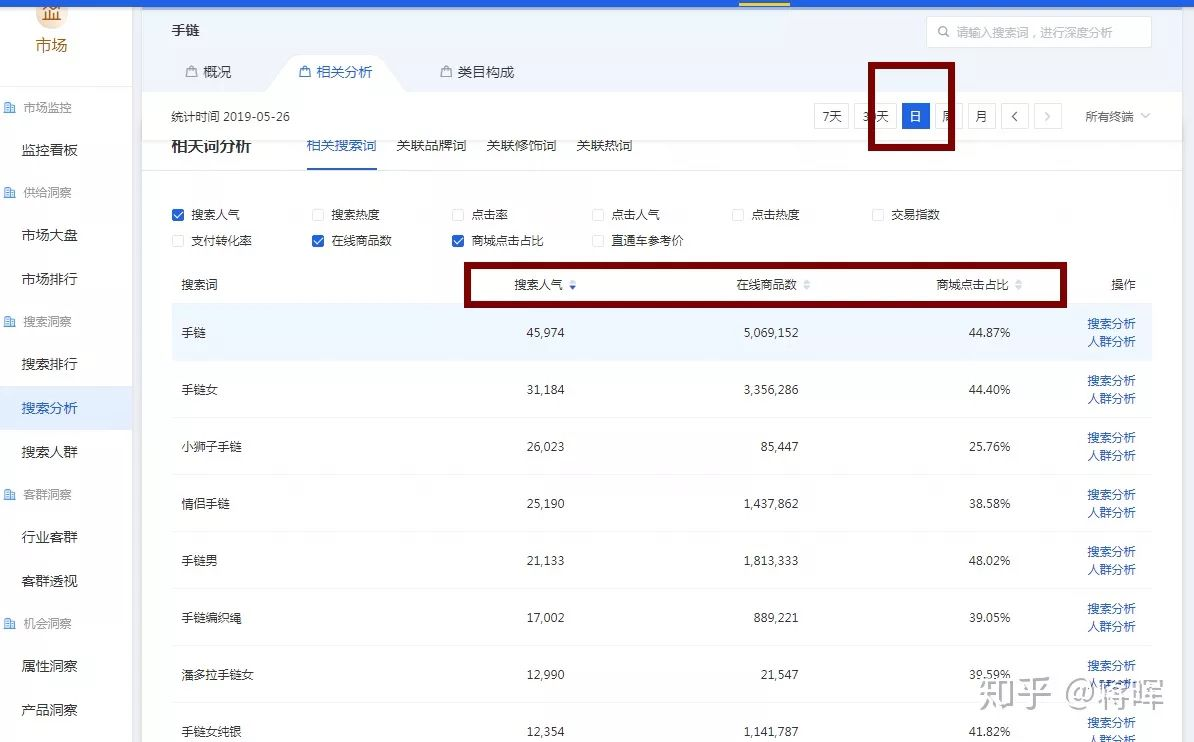Open 搜索排行 in sidebar
The width and height of the screenshot is (1194, 742).
(49, 364)
